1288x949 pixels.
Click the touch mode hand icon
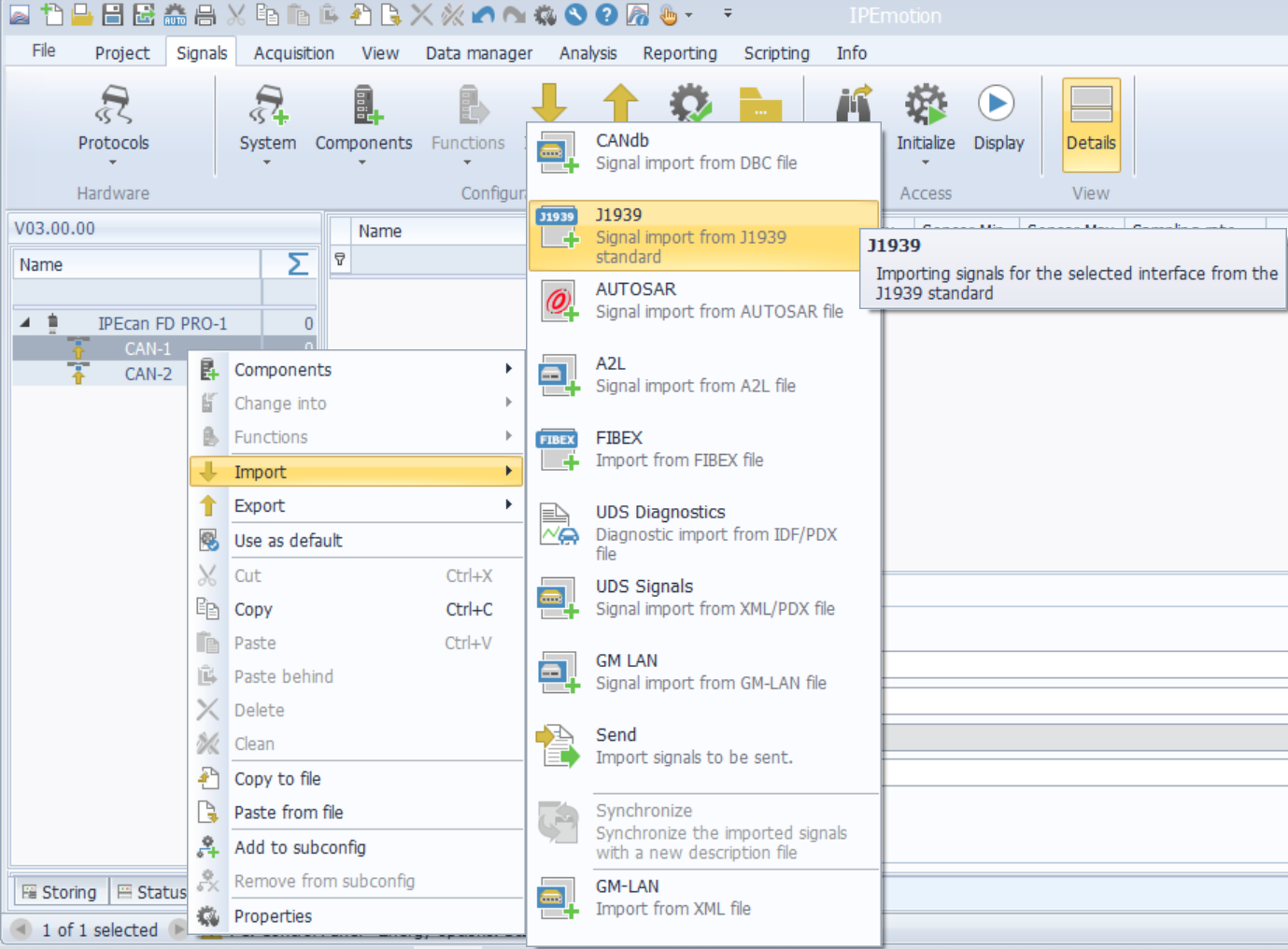pos(668,15)
